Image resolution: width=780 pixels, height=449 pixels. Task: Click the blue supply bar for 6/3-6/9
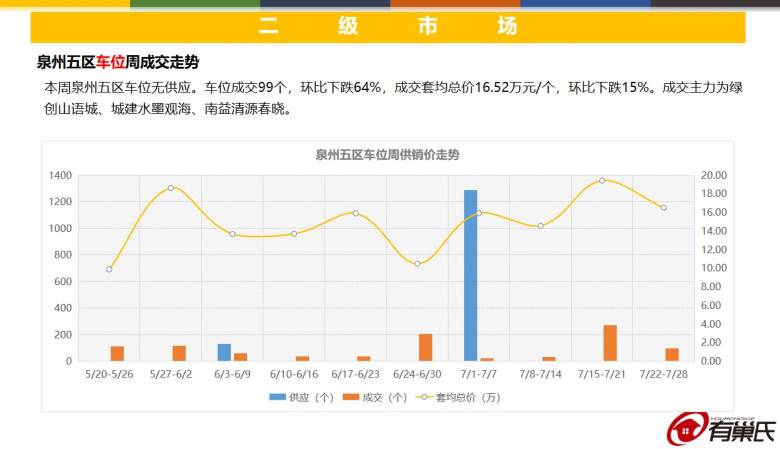224,352
